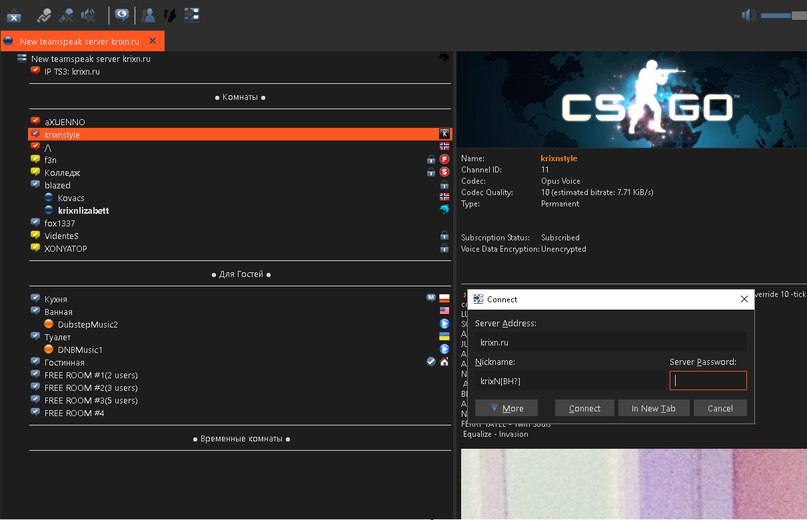The width and height of the screenshot is (807, 520).
Task: Mute the microphone via toolbar icon
Action: [66, 15]
